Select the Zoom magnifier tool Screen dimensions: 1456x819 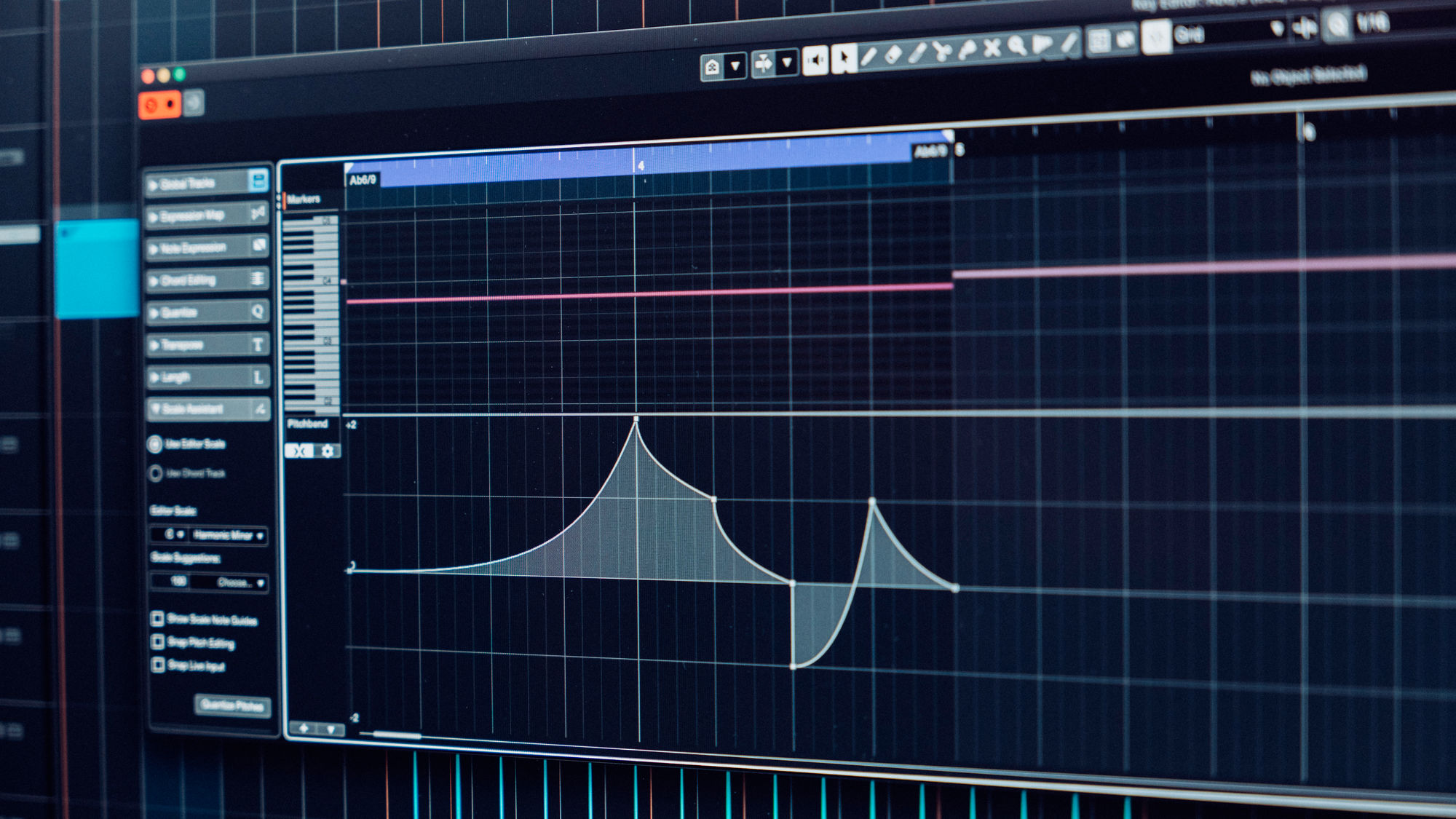(x=1016, y=47)
